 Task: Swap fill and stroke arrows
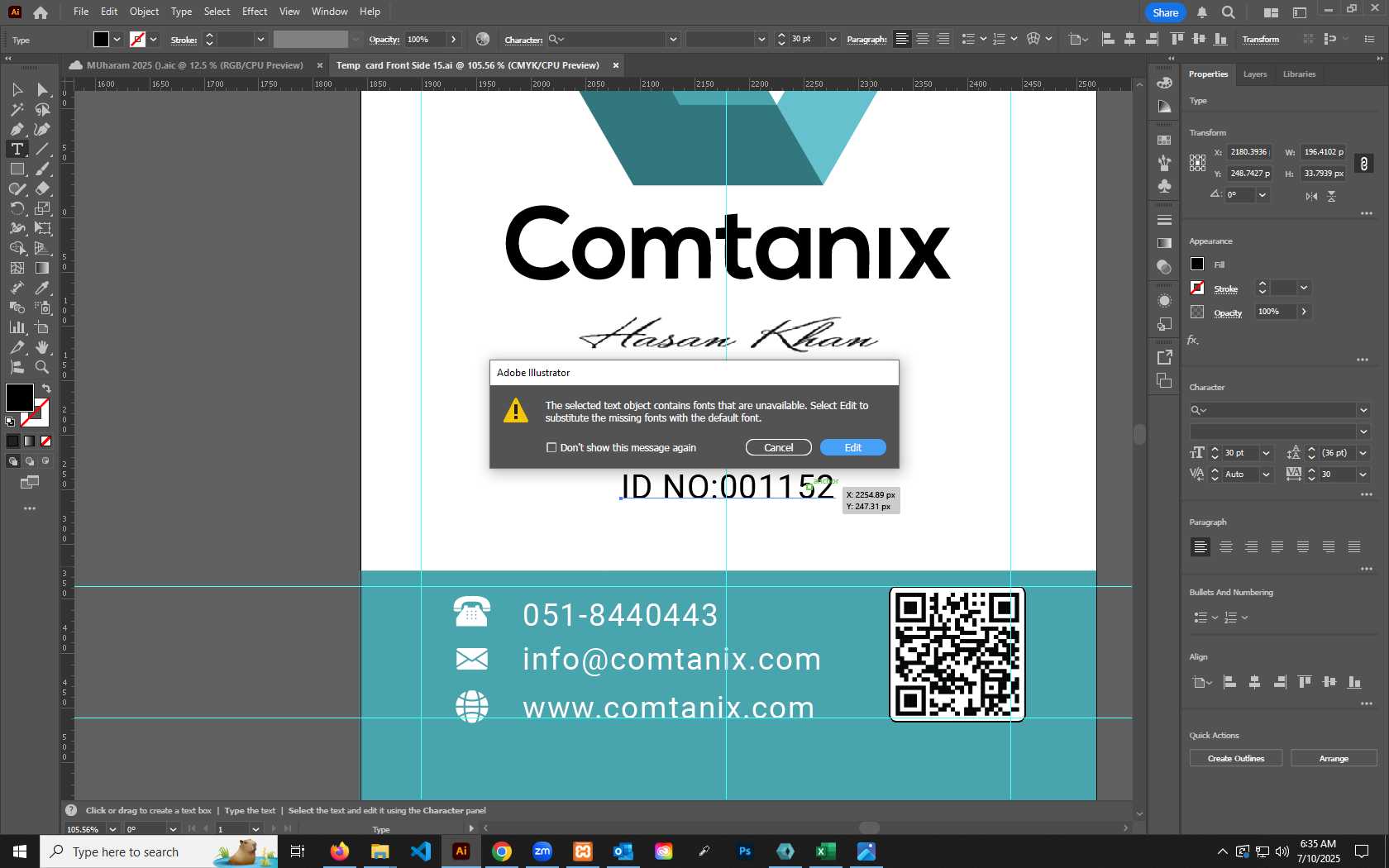[46, 389]
